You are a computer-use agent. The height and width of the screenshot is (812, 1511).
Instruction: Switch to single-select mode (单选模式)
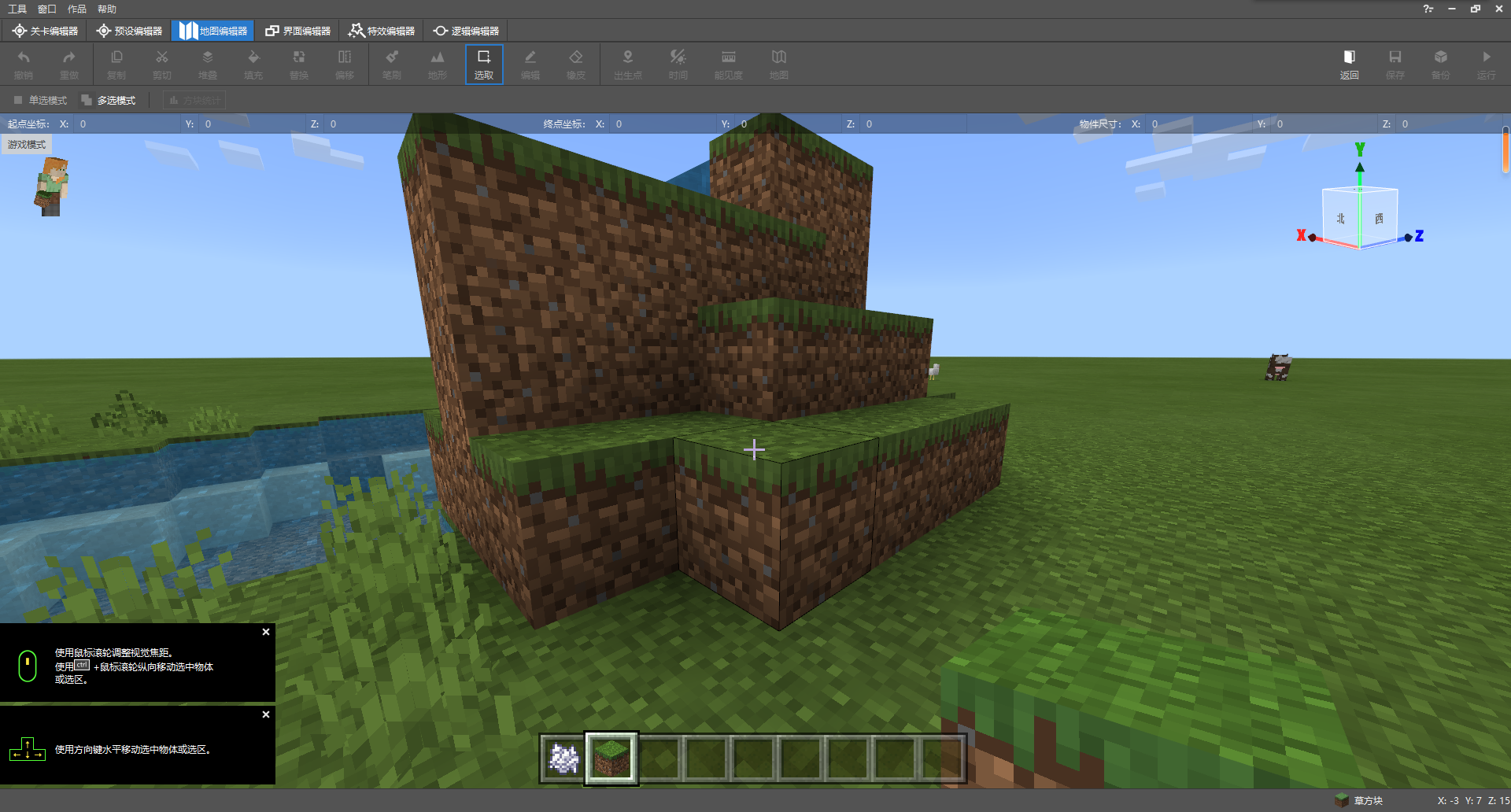(41, 101)
